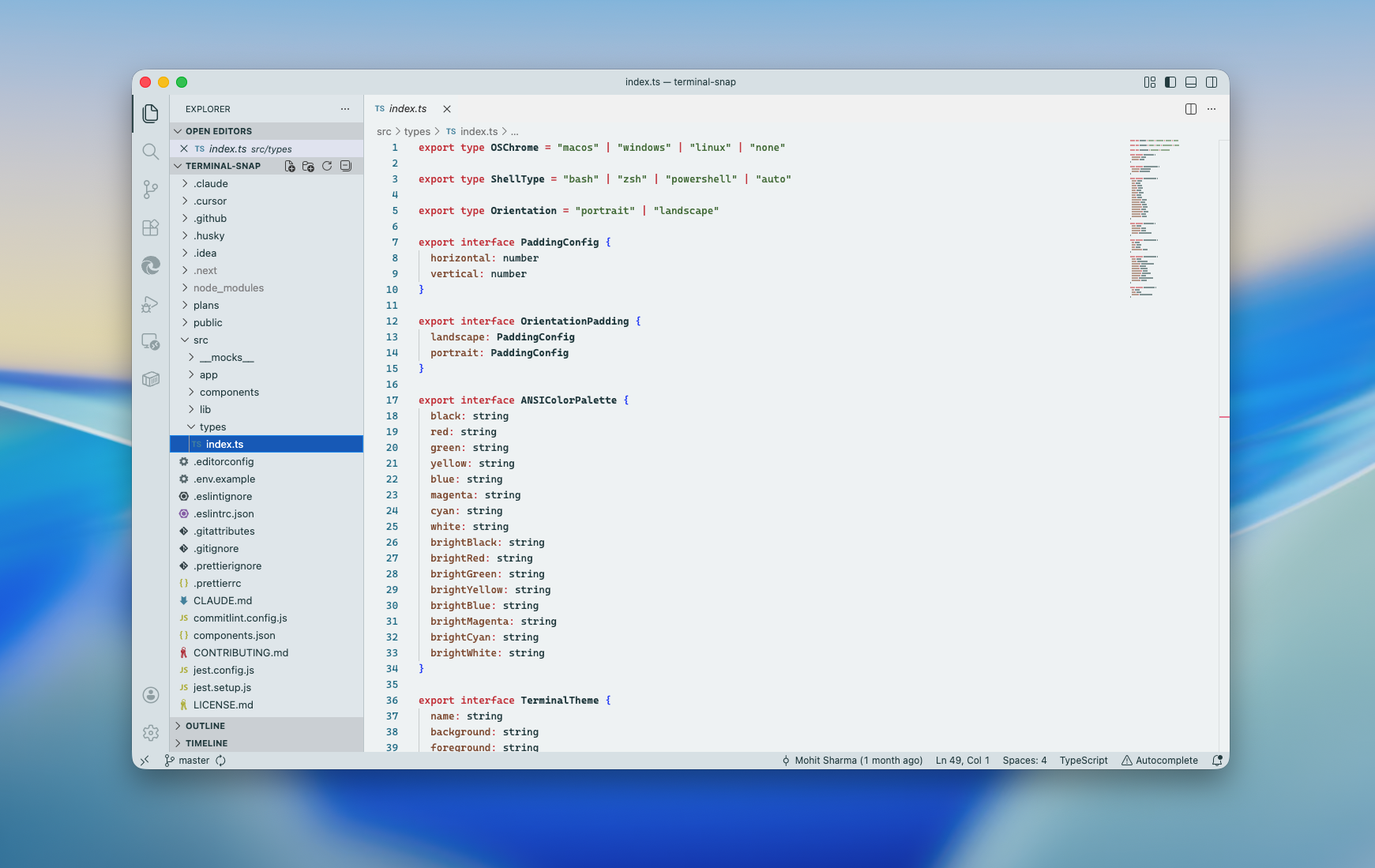The height and width of the screenshot is (868, 1375).
Task: Collapse the src folder
Action: coord(267,340)
